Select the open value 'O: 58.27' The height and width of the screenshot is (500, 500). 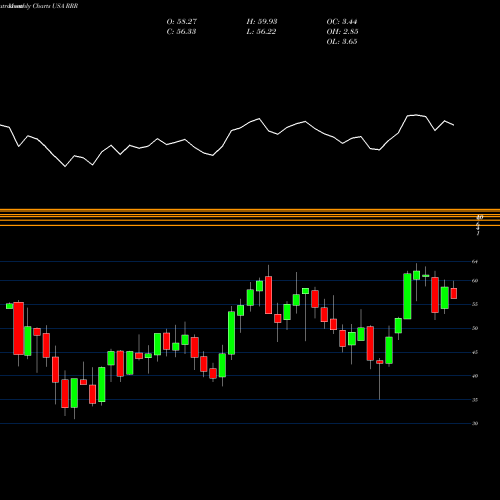click(x=182, y=22)
